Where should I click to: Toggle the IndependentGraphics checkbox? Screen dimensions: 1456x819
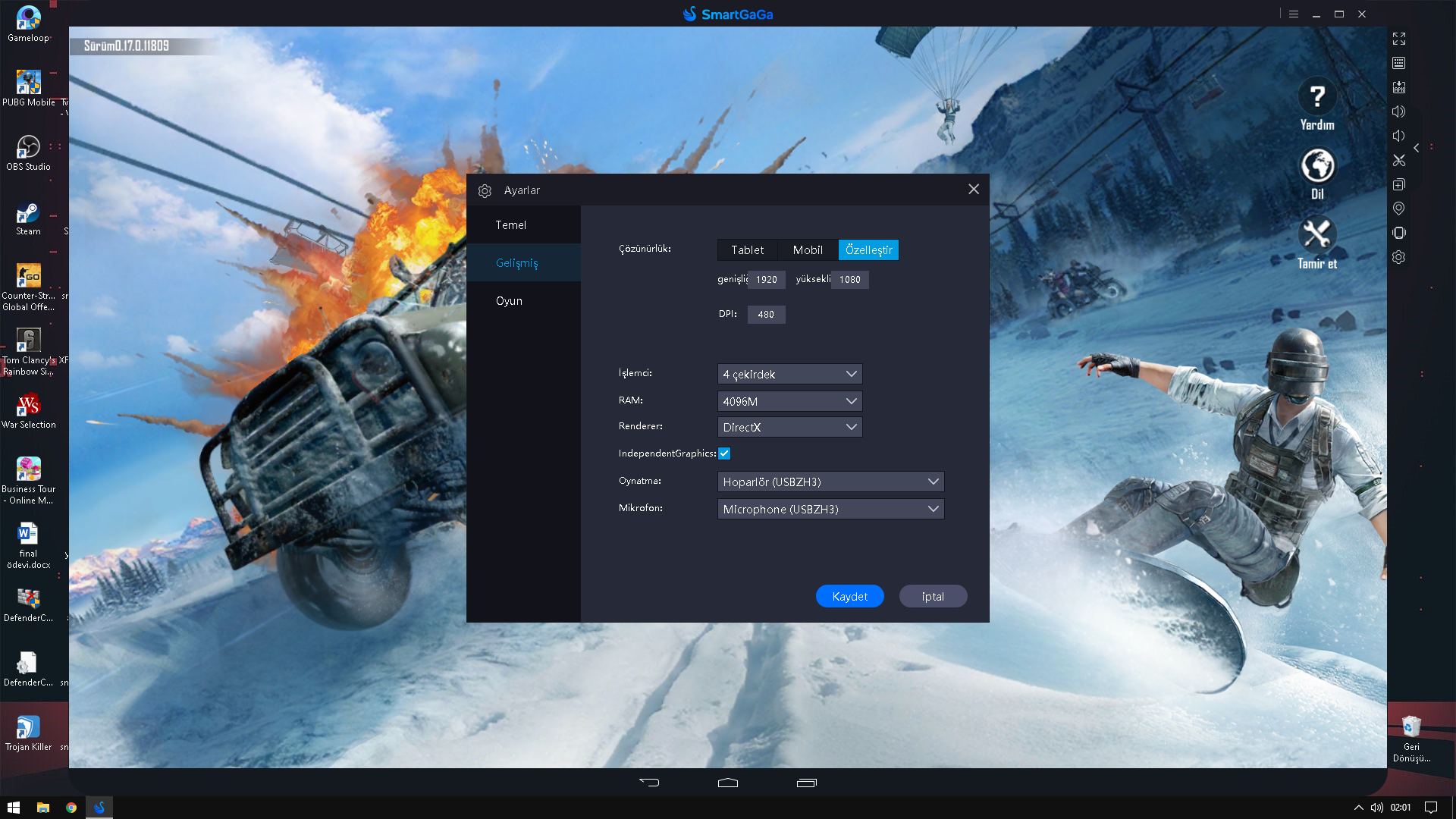(724, 453)
